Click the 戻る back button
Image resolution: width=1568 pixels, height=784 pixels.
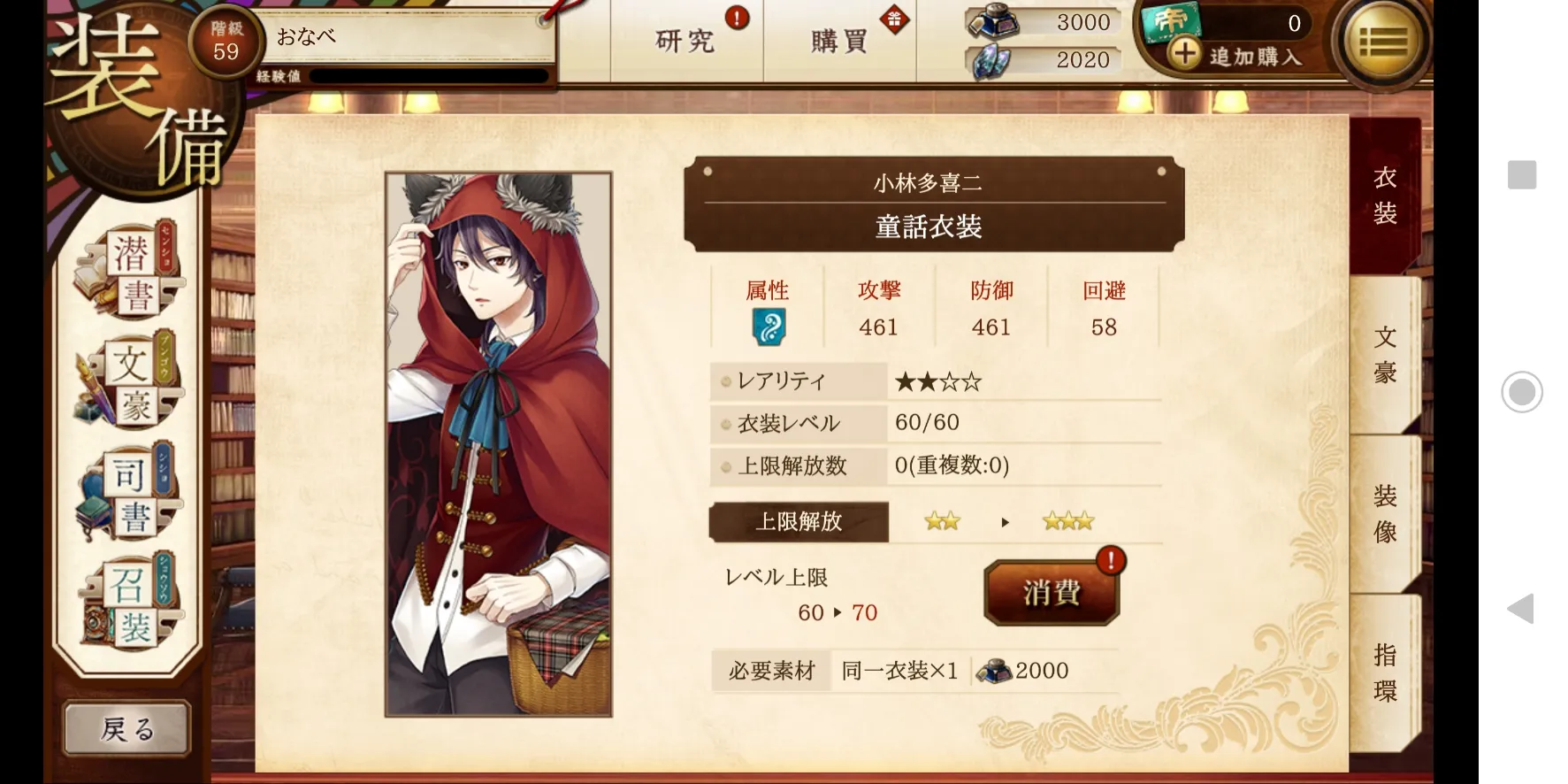(127, 729)
